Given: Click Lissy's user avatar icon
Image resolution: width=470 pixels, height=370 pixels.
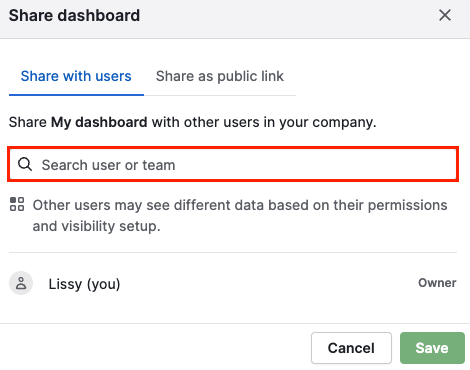Looking at the screenshot, I should (x=21, y=283).
